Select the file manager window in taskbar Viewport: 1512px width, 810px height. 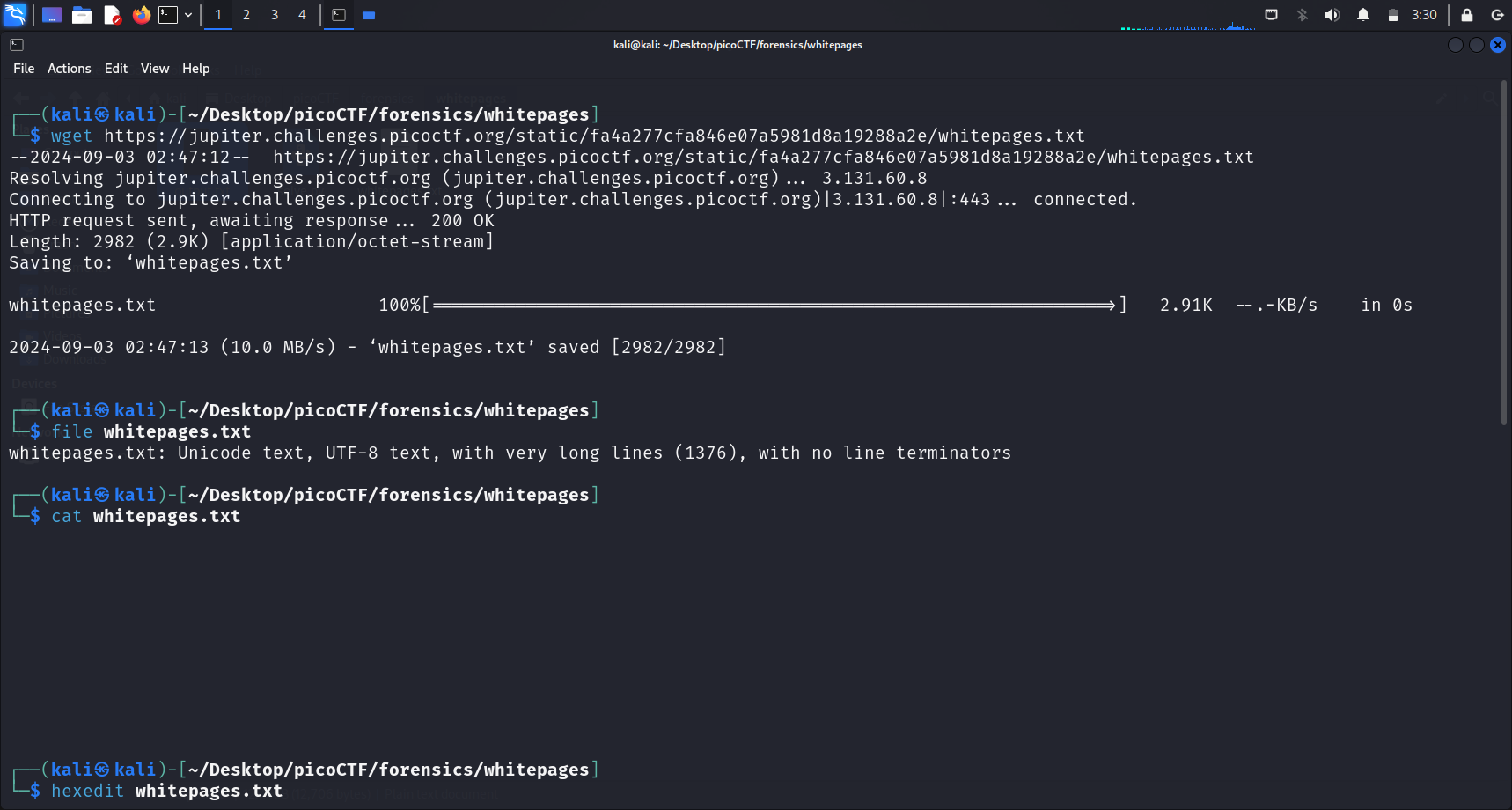click(369, 15)
